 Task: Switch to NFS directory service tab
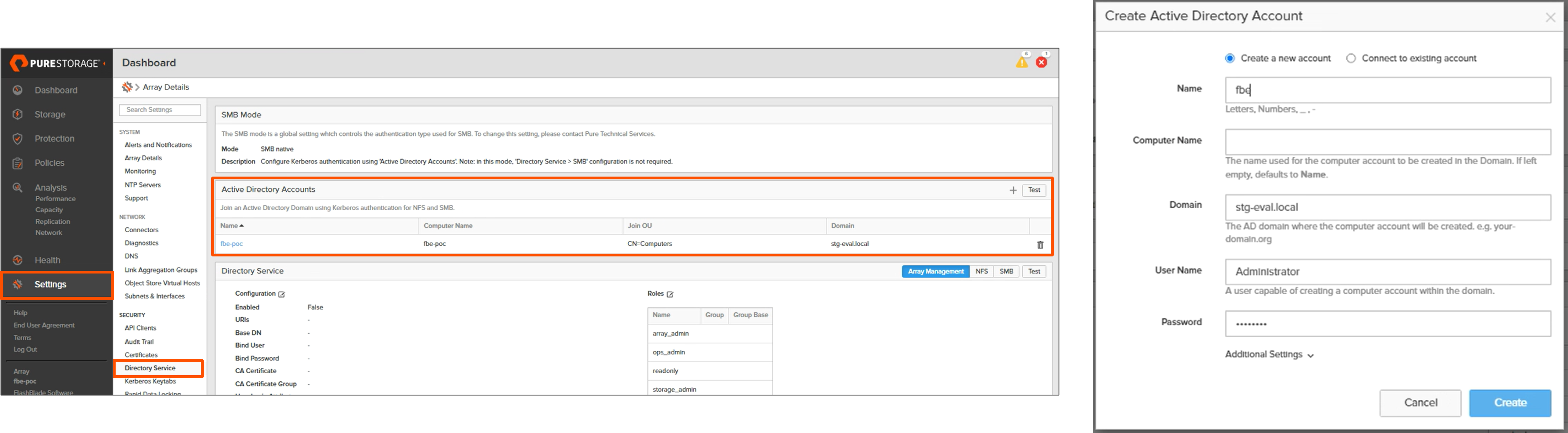(981, 272)
